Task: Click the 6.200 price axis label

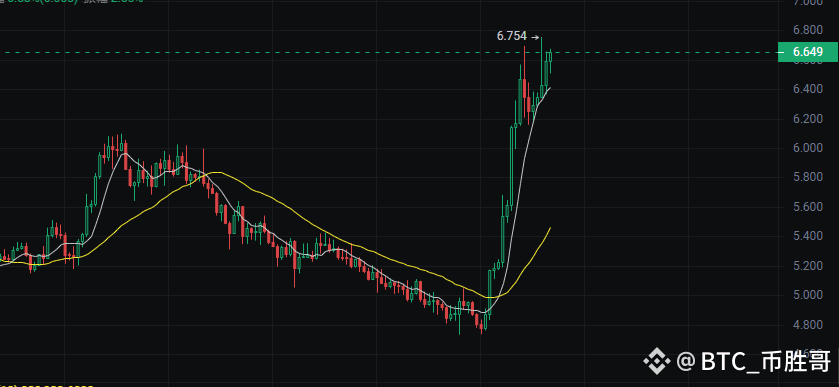Action: [x=808, y=119]
